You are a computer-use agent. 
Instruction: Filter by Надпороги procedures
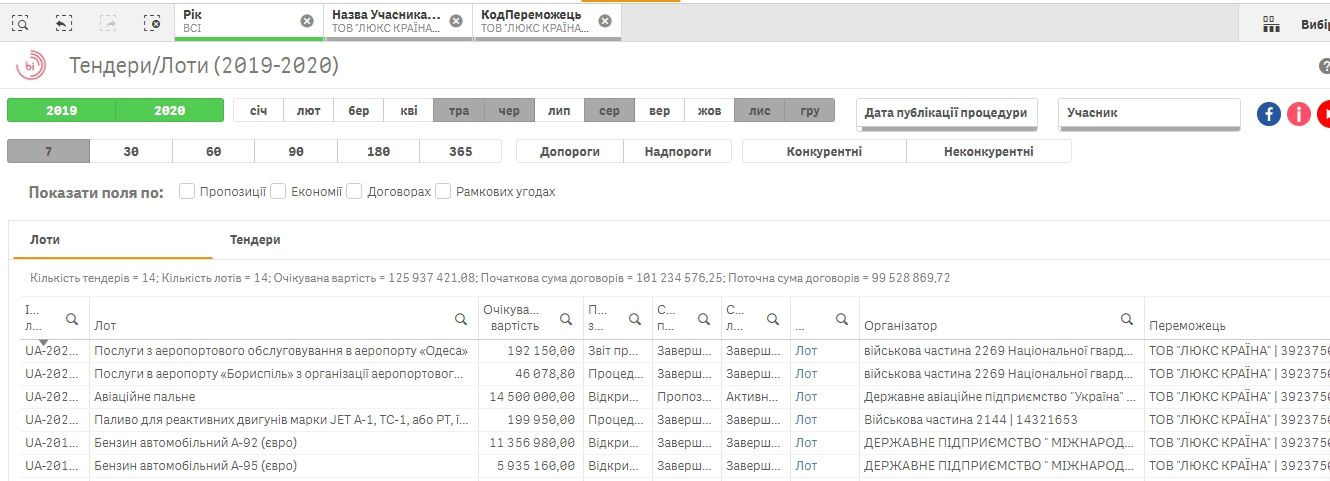(678, 151)
